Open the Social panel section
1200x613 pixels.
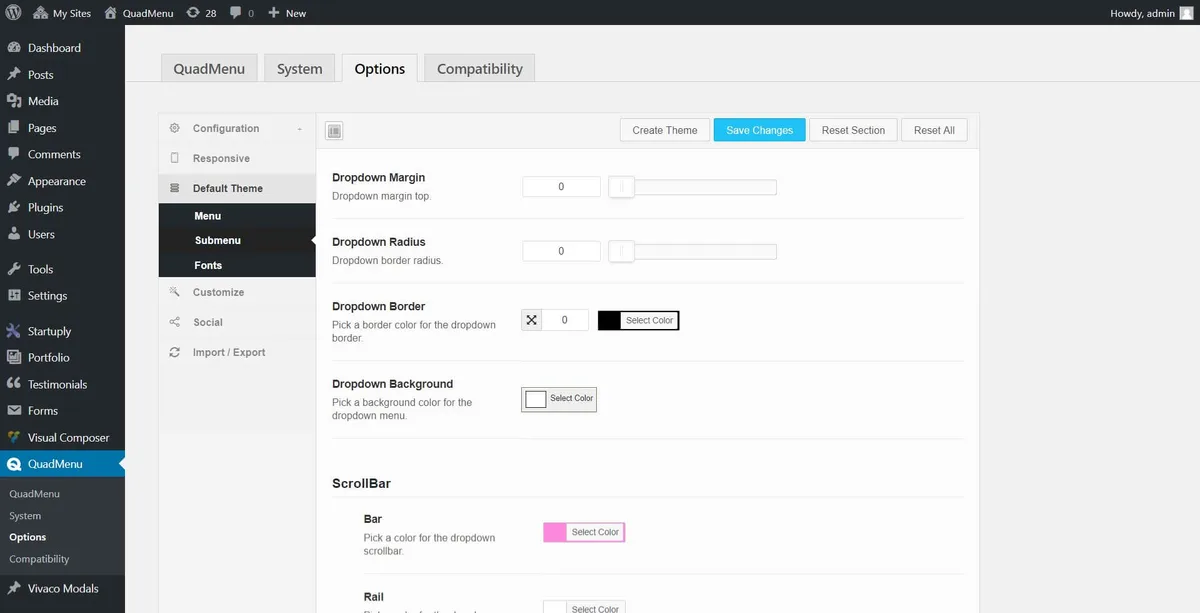tap(237, 322)
